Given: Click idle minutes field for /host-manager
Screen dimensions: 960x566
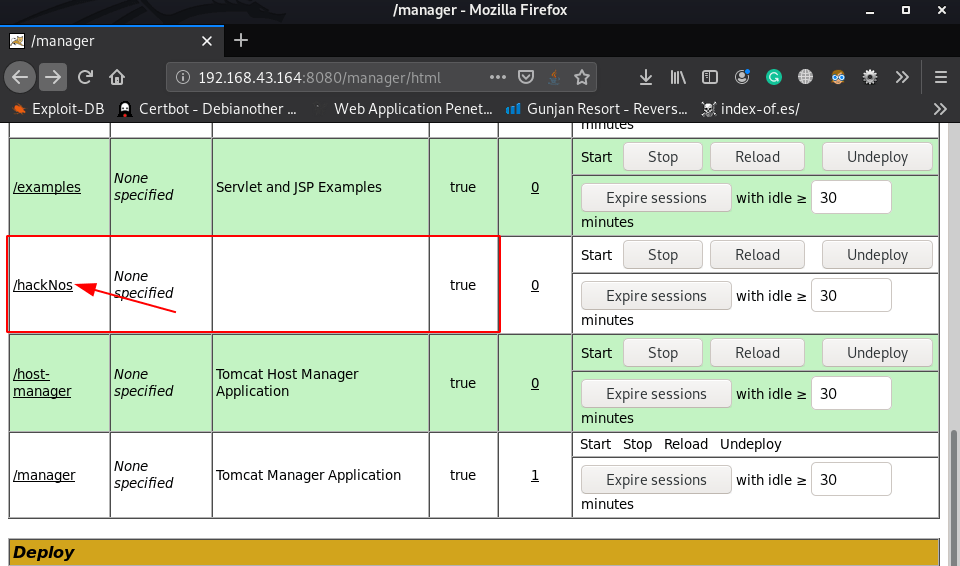Looking at the screenshot, I should (x=851, y=393).
